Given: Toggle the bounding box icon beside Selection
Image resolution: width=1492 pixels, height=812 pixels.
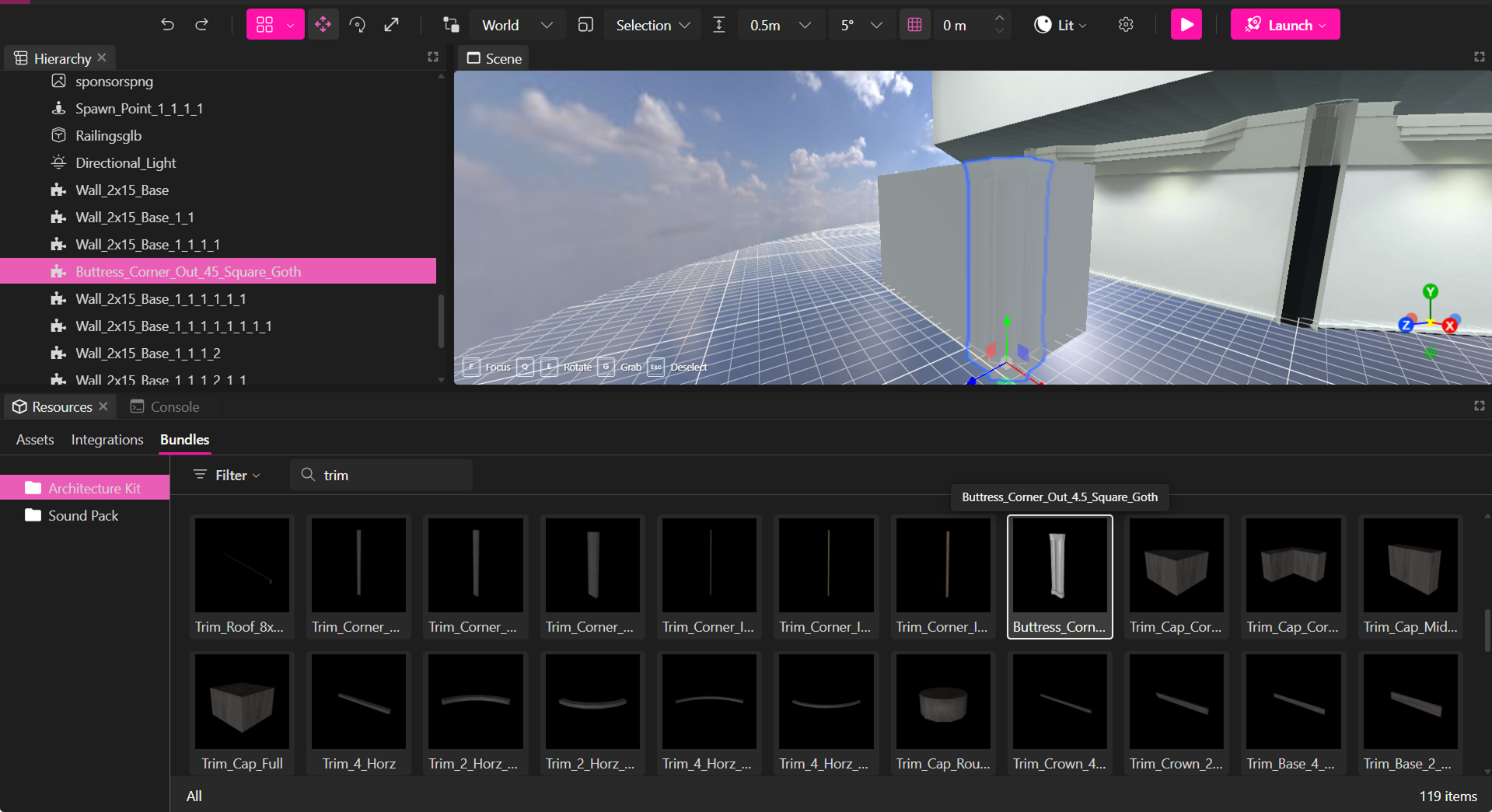Looking at the screenshot, I should (x=585, y=25).
